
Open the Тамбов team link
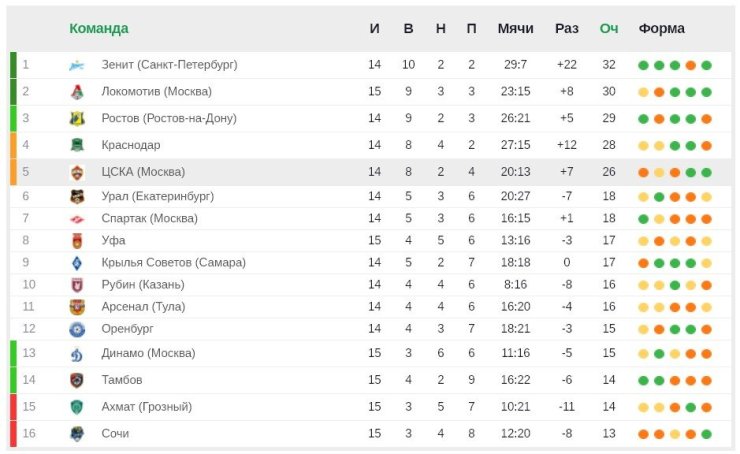tap(122, 380)
